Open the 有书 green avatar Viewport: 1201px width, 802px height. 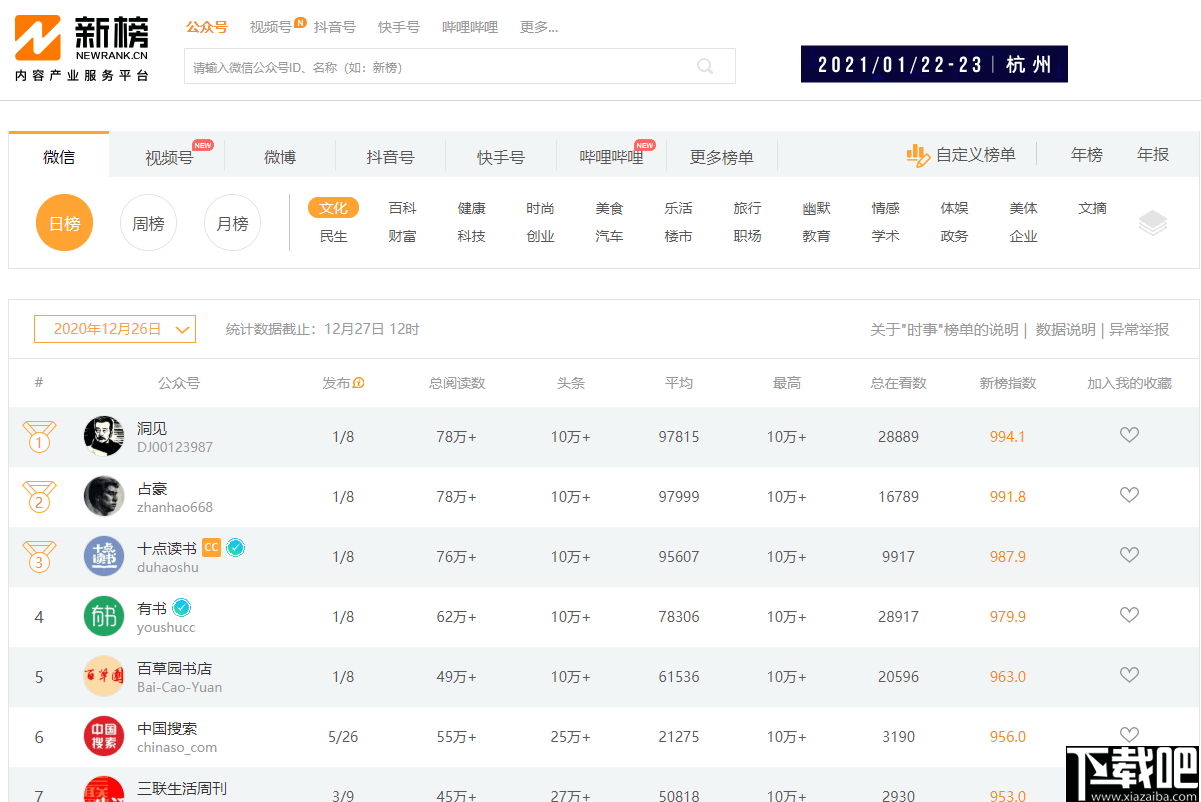click(104, 616)
